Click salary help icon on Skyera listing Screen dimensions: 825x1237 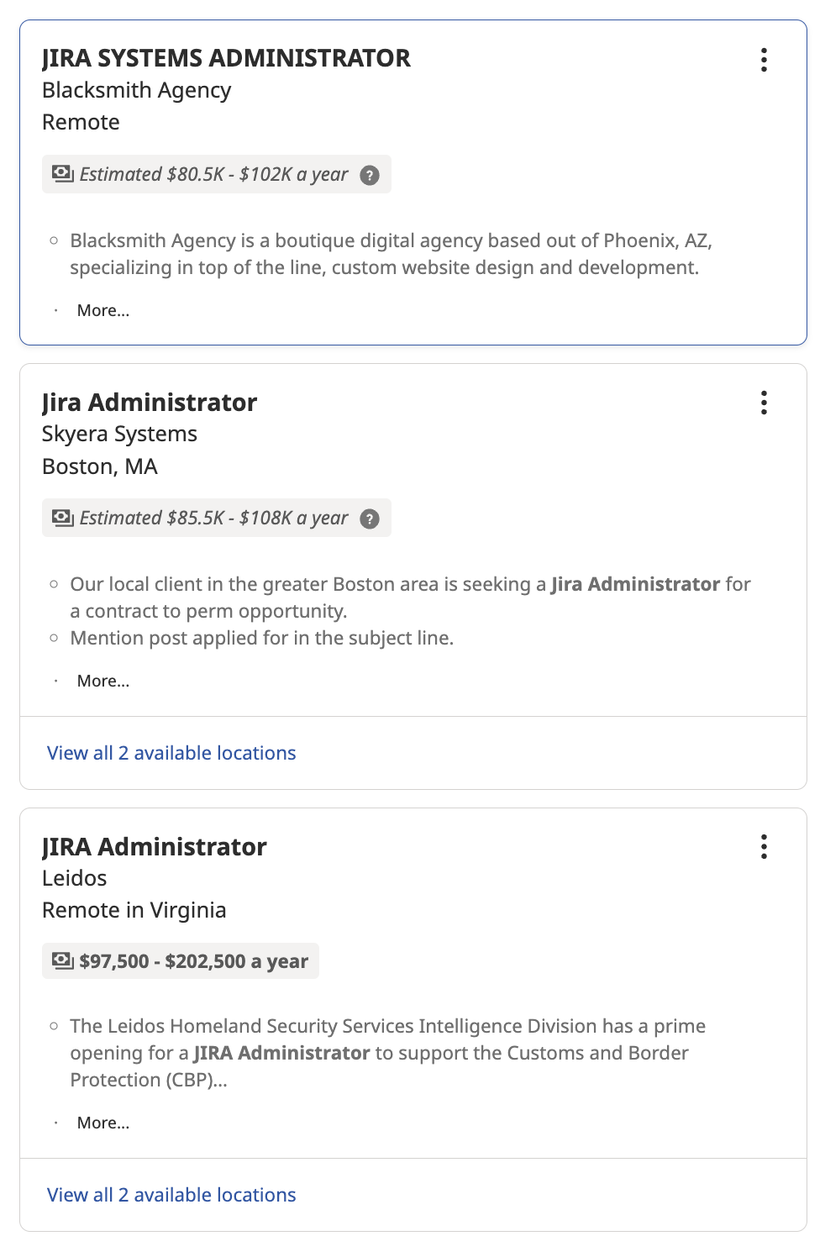click(x=370, y=519)
